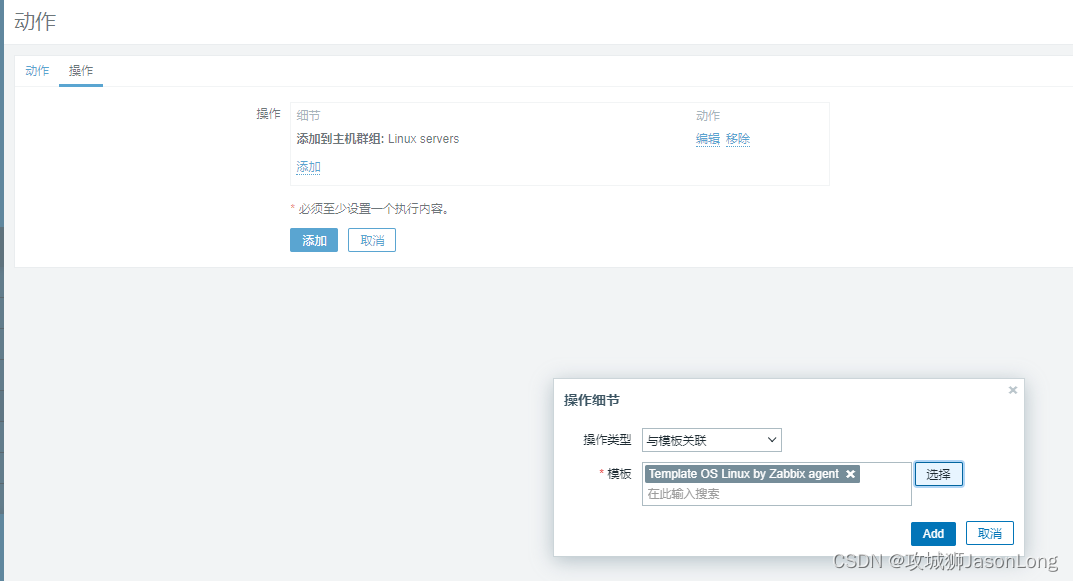Click the 动作 page title
Viewport: 1073px width, 581px height.
point(35,21)
